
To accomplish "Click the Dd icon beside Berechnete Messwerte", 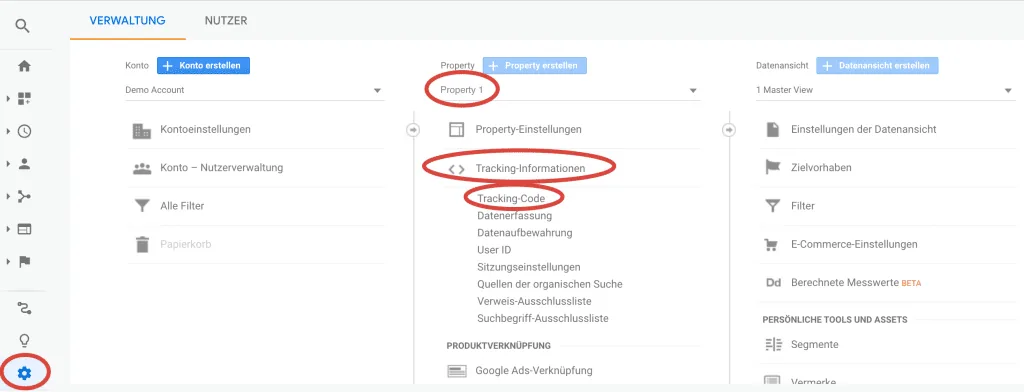I will (x=773, y=283).
